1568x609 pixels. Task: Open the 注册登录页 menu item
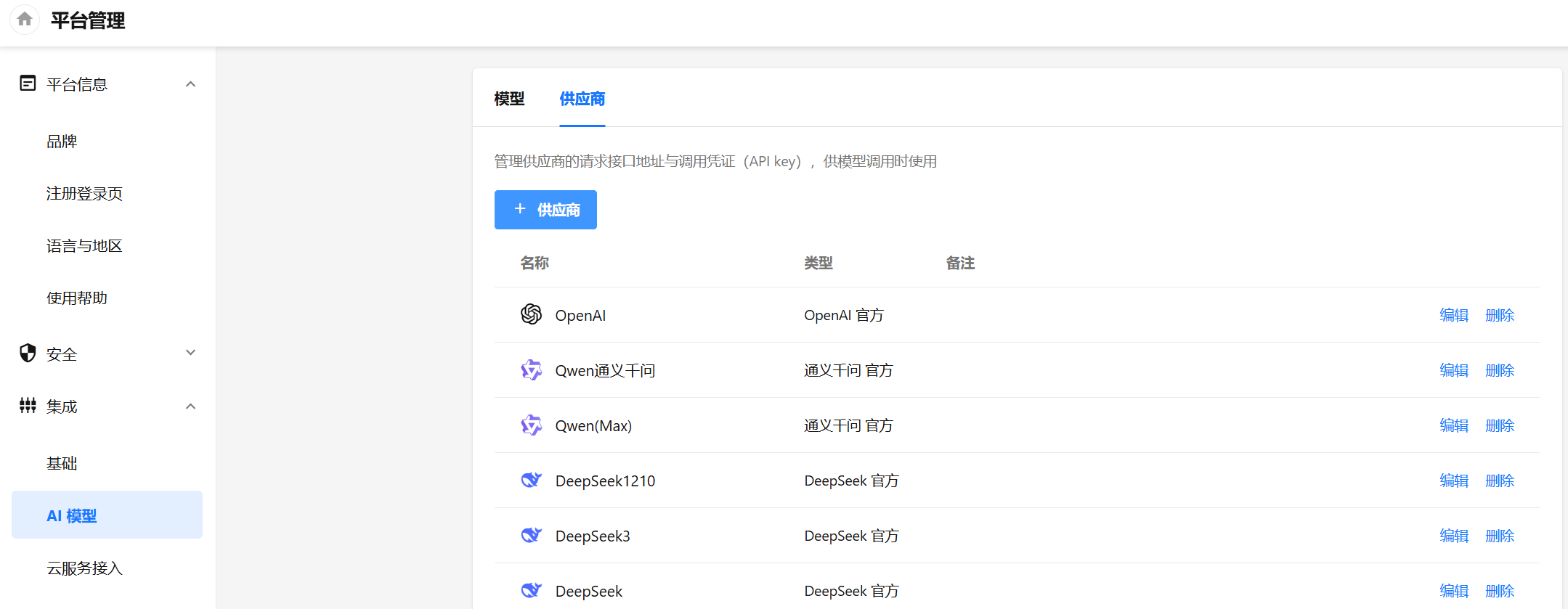click(x=84, y=194)
